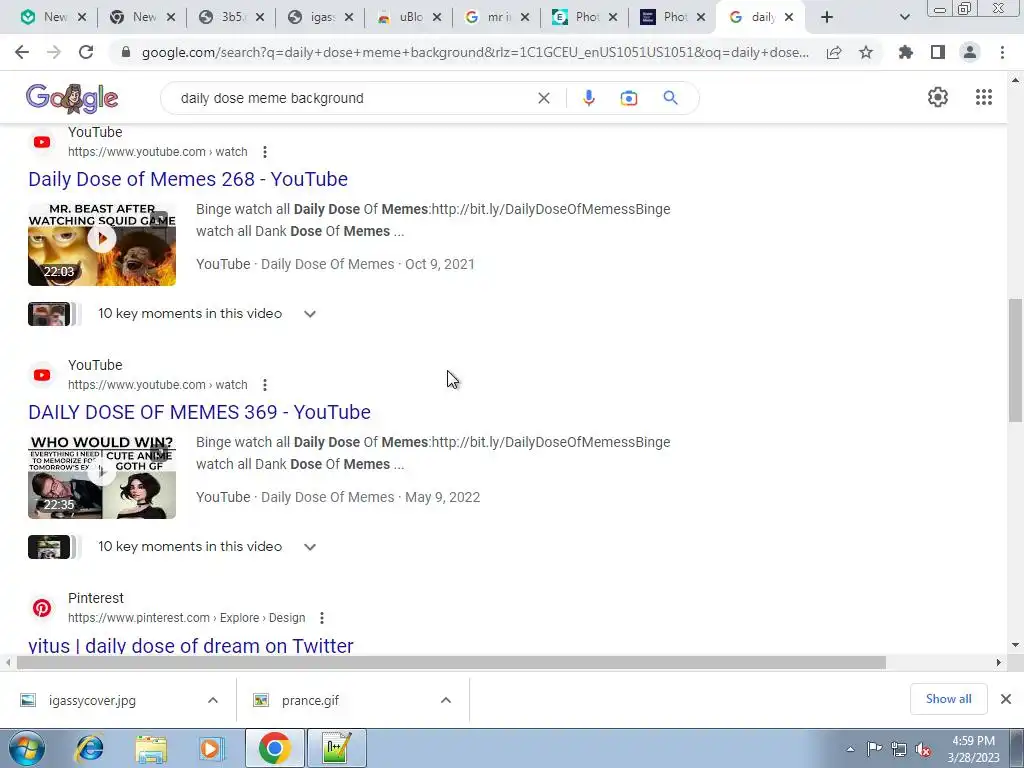This screenshot has height=768, width=1024.
Task: Click the Windows Start button
Action: click(x=27, y=748)
